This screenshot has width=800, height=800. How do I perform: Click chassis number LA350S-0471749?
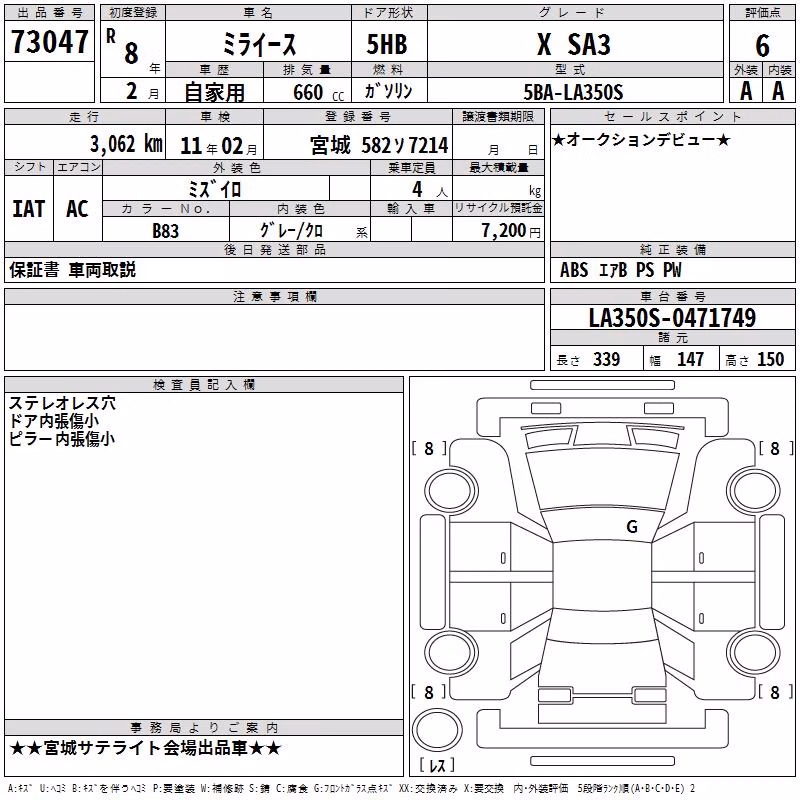(x=672, y=318)
